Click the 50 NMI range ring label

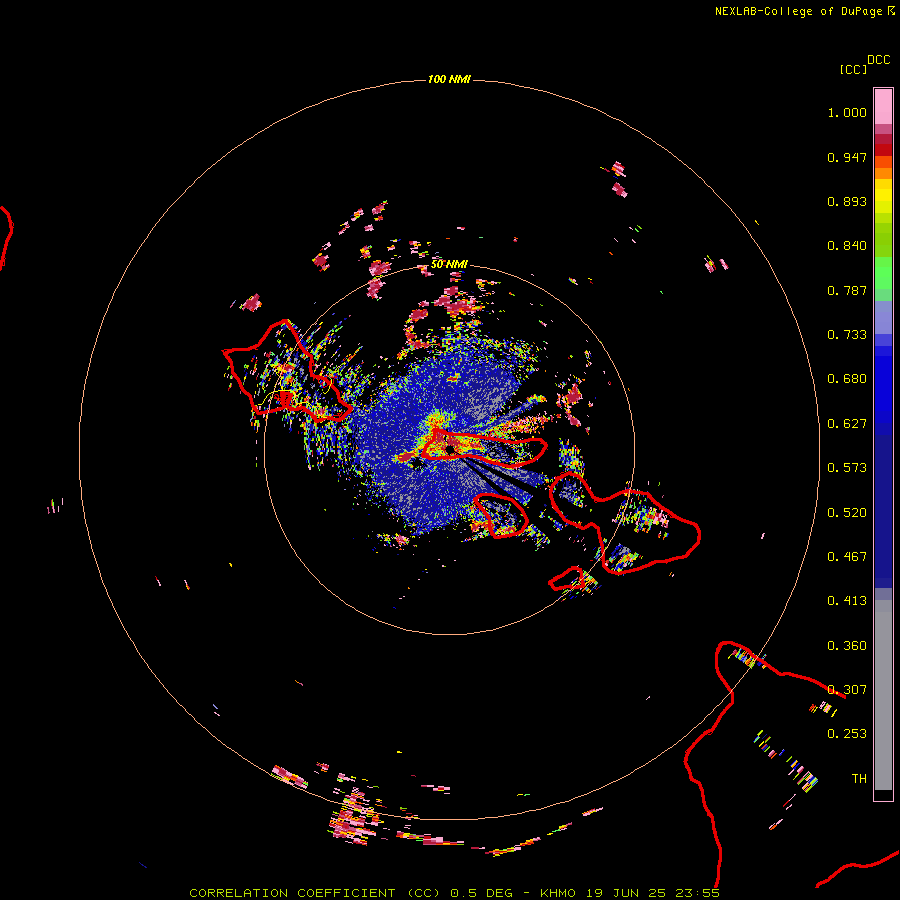449,265
